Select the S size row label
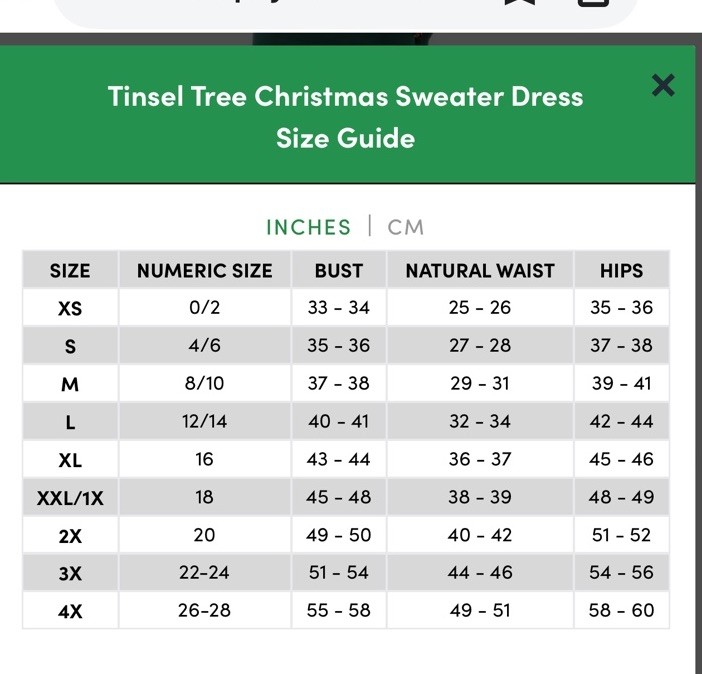The height and width of the screenshot is (674, 702). click(70, 346)
